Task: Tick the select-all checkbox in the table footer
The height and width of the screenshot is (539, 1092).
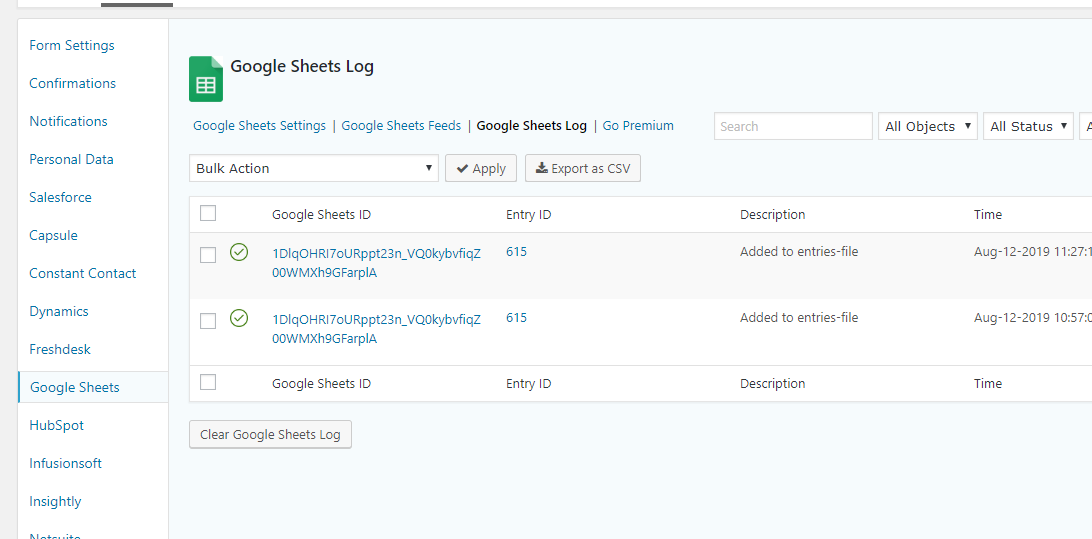Action: (x=208, y=382)
